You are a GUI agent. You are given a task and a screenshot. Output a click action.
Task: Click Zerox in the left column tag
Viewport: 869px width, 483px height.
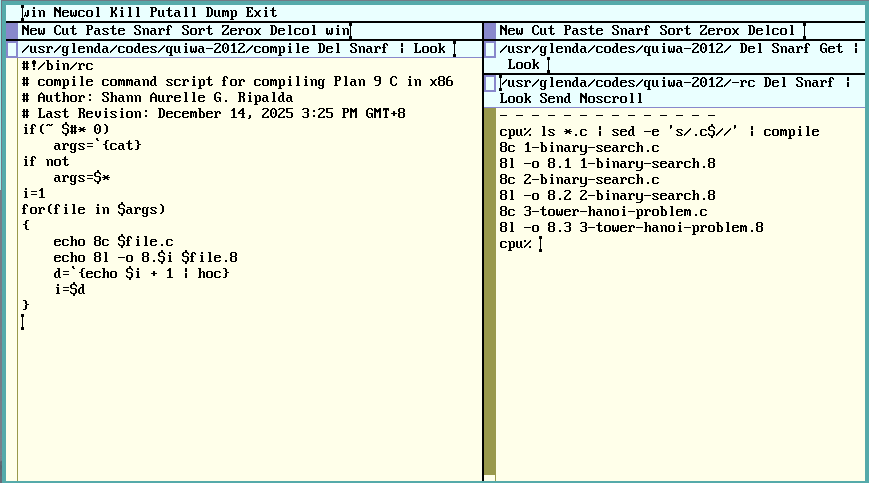(x=241, y=30)
